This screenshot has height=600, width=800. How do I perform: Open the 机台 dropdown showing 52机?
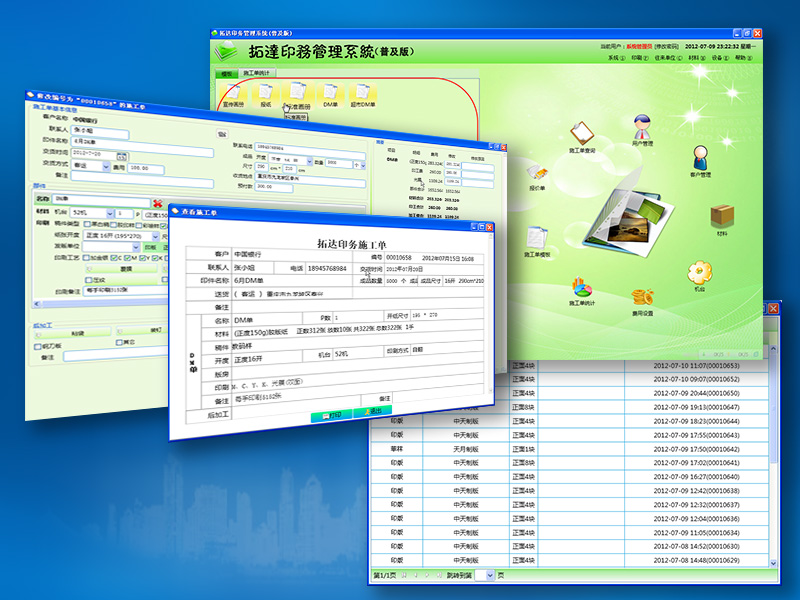[x=112, y=213]
